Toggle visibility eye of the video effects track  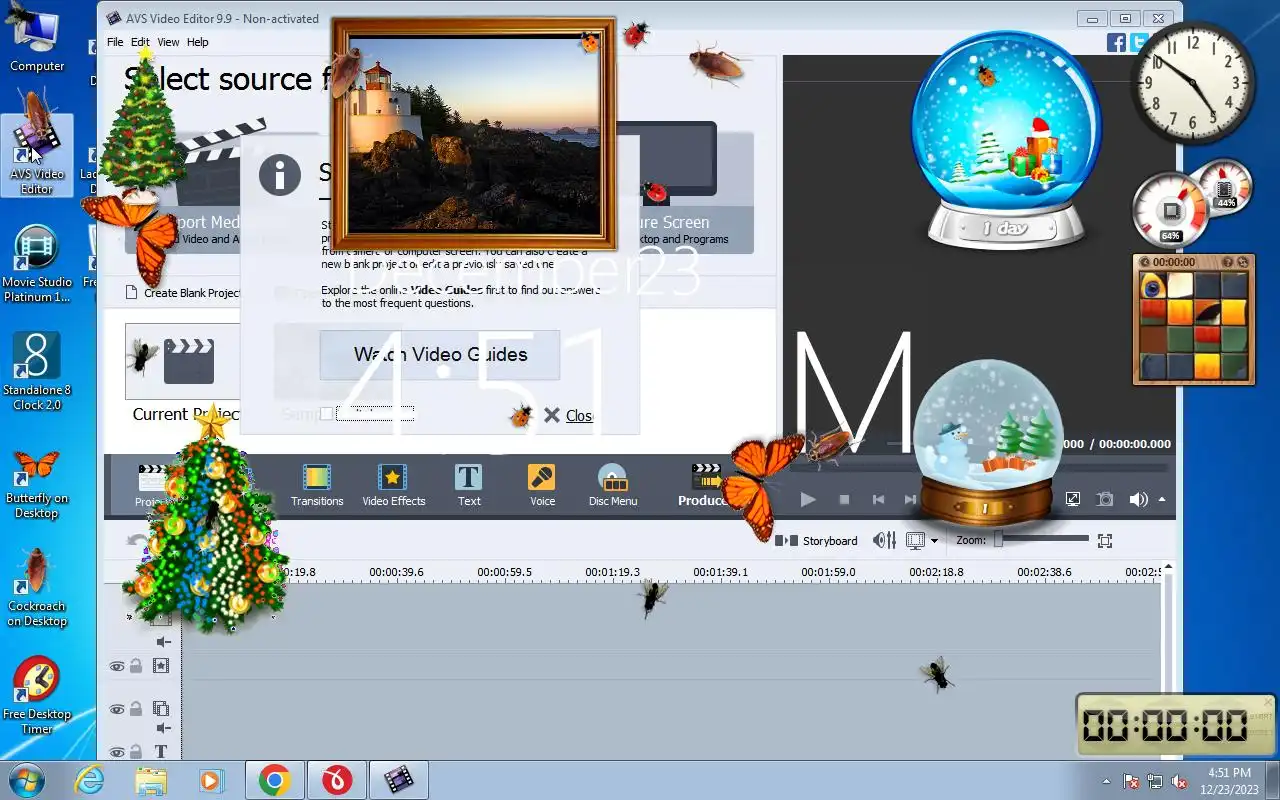coord(117,666)
